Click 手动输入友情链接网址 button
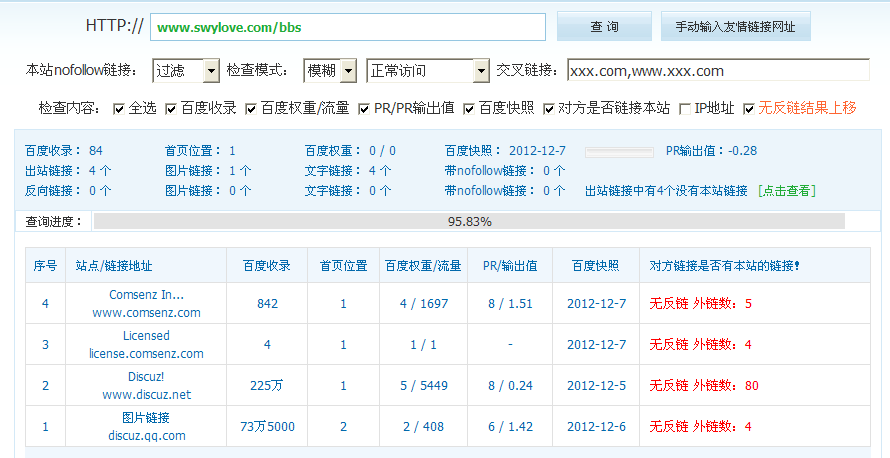The width and height of the screenshot is (890, 458). [735, 26]
